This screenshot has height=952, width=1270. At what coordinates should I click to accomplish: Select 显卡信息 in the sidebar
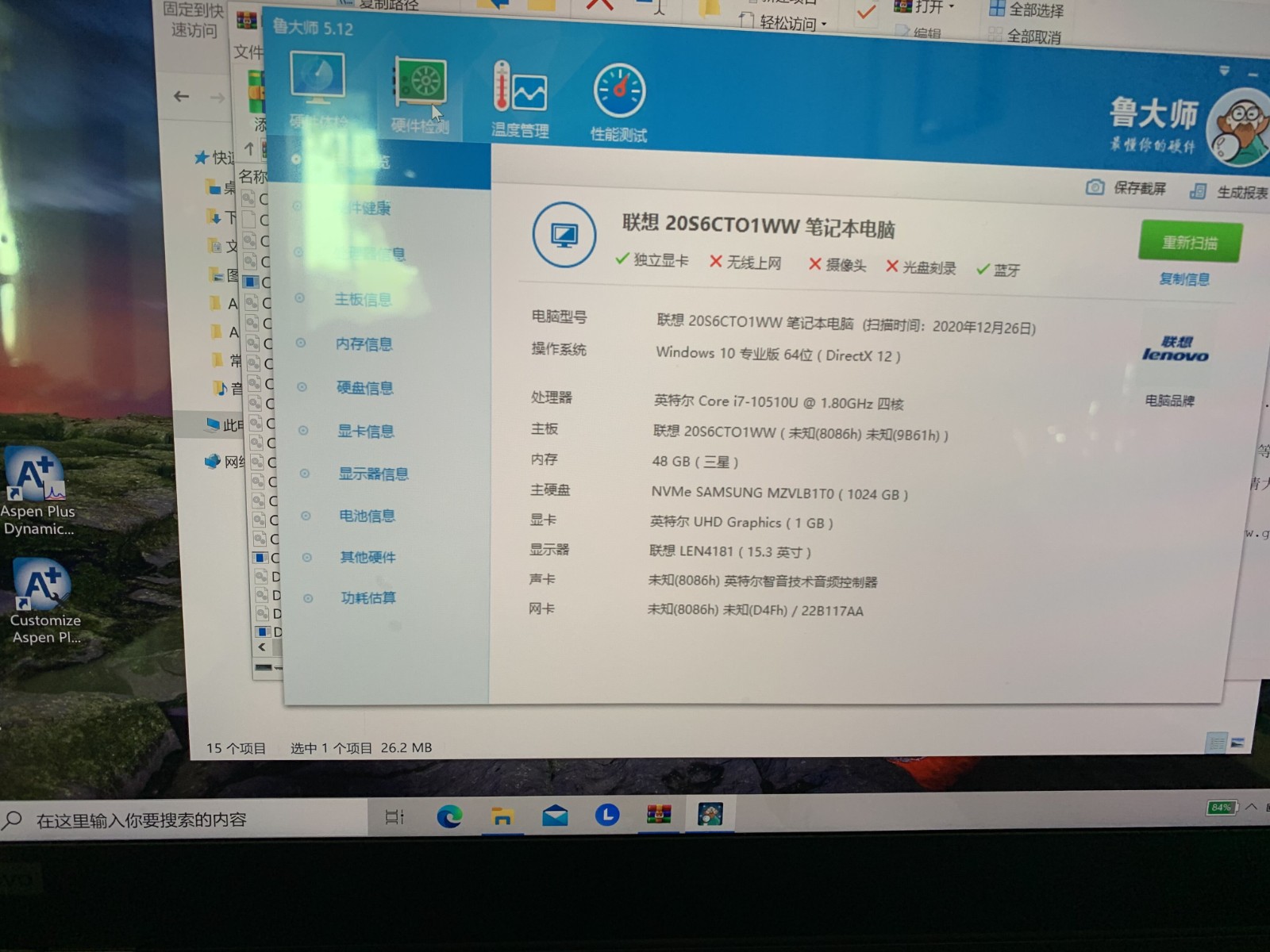(x=366, y=431)
